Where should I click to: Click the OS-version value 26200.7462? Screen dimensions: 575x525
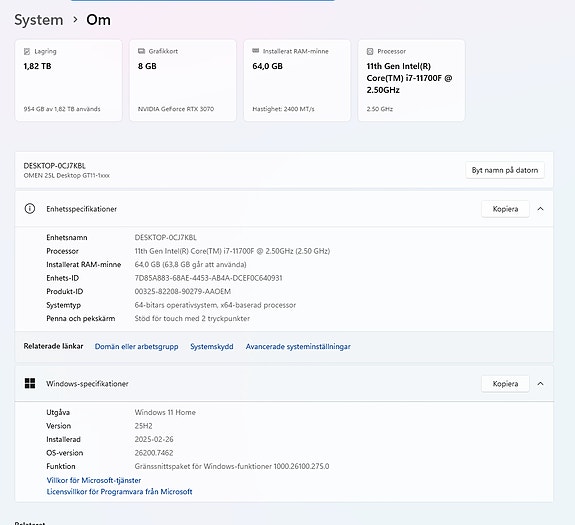coord(154,453)
